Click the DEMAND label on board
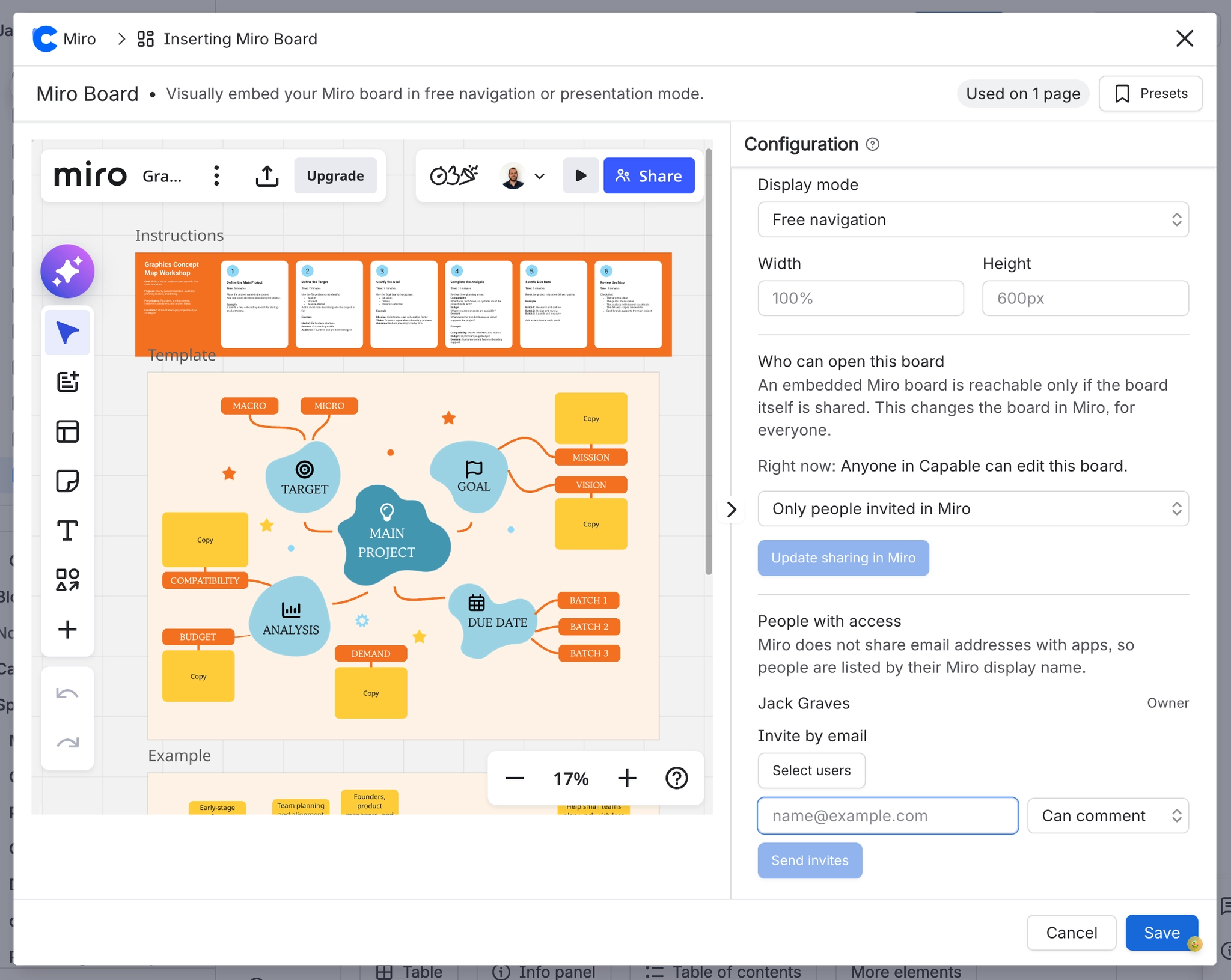This screenshot has width=1231, height=980. point(371,654)
